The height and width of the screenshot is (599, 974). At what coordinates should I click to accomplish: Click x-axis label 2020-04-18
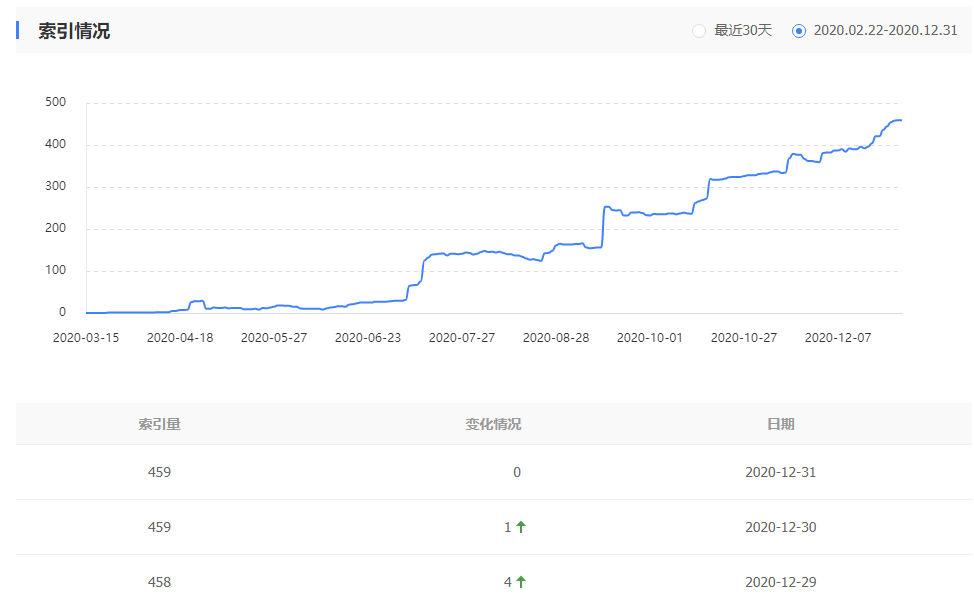coord(180,337)
